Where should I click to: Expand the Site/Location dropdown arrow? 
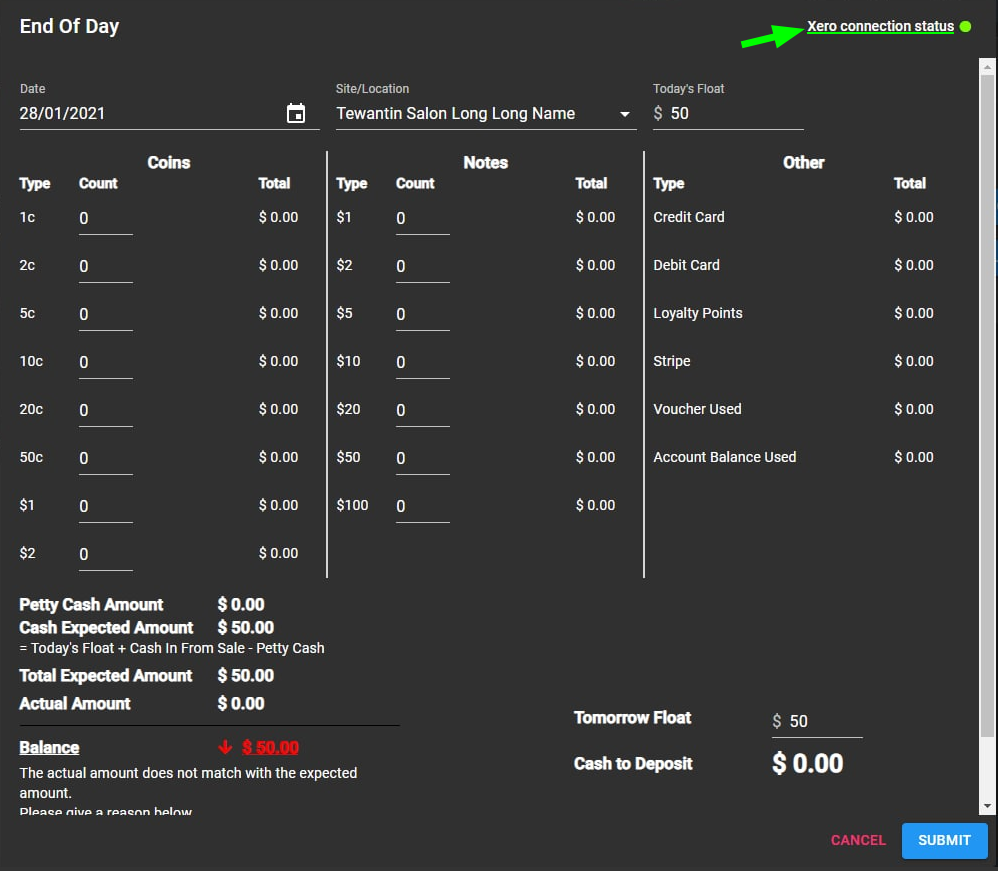(626, 114)
